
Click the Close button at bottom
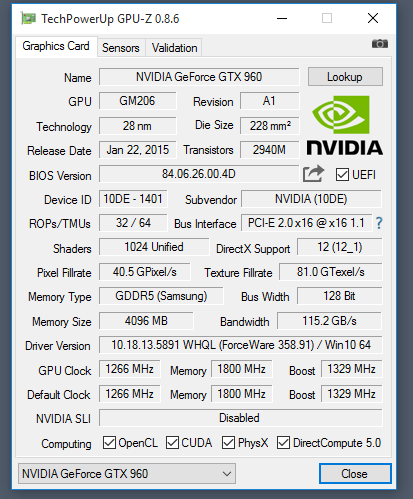tap(355, 473)
